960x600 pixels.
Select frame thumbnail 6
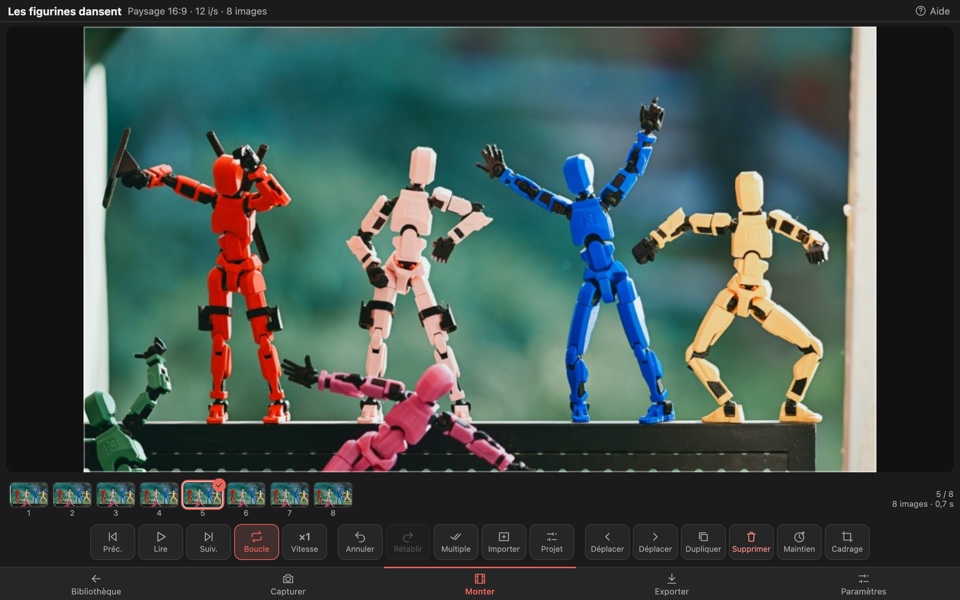click(246, 495)
